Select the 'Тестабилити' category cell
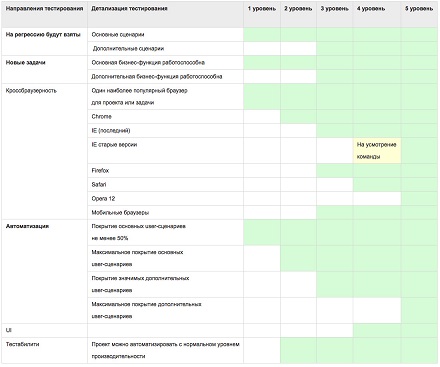 (x=44, y=350)
